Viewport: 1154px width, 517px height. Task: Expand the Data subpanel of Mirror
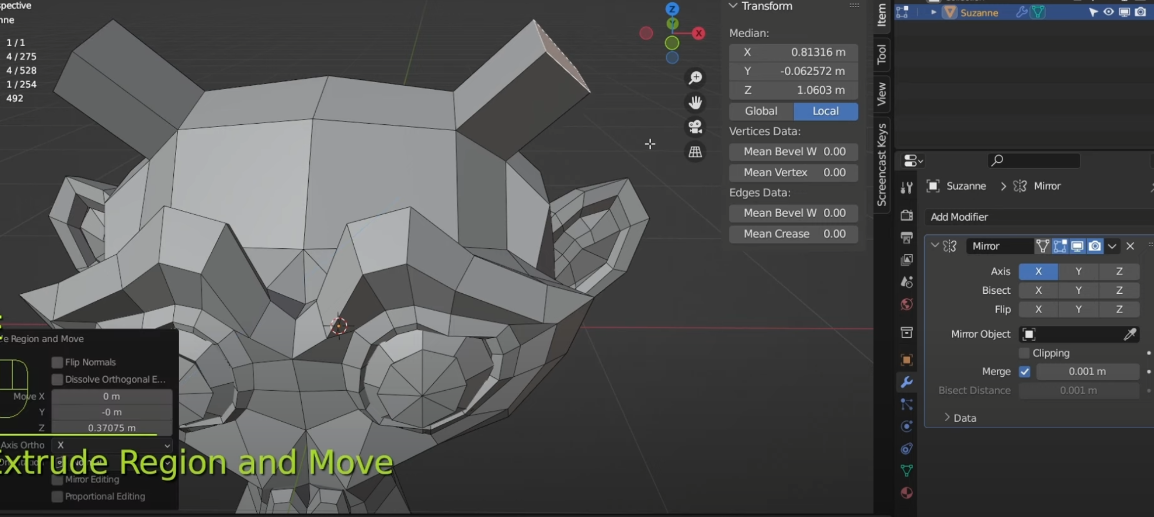(x=947, y=418)
